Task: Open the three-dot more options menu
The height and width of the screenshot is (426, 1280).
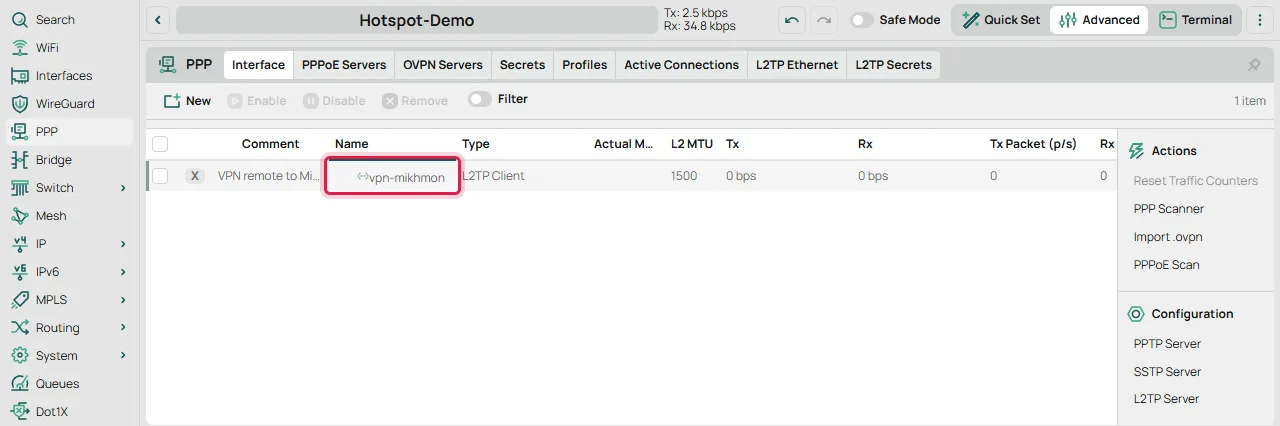Action: tap(1260, 20)
